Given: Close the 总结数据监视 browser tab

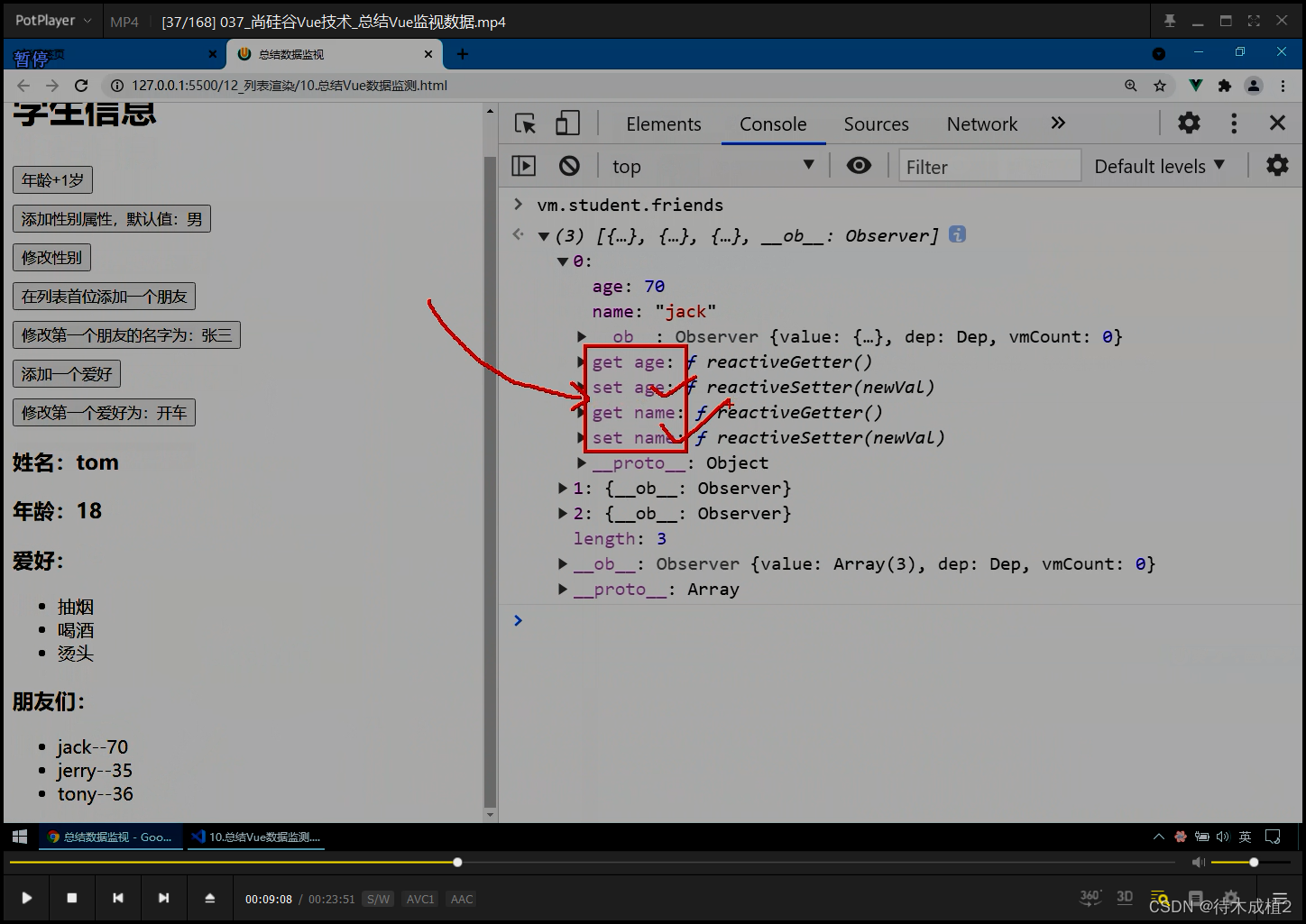Looking at the screenshot, I should 428,54.
